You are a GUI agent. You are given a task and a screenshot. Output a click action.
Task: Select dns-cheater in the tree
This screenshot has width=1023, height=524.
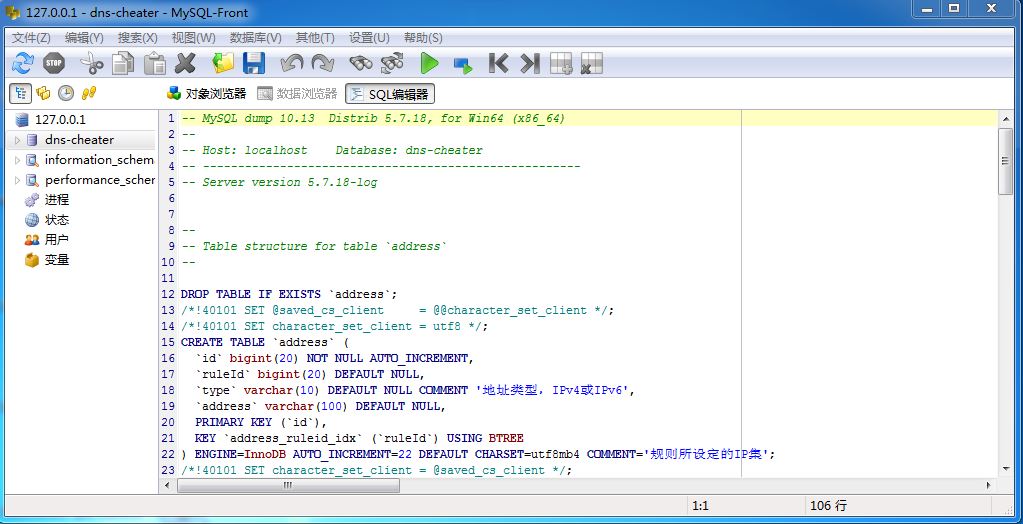coord(80,140)
